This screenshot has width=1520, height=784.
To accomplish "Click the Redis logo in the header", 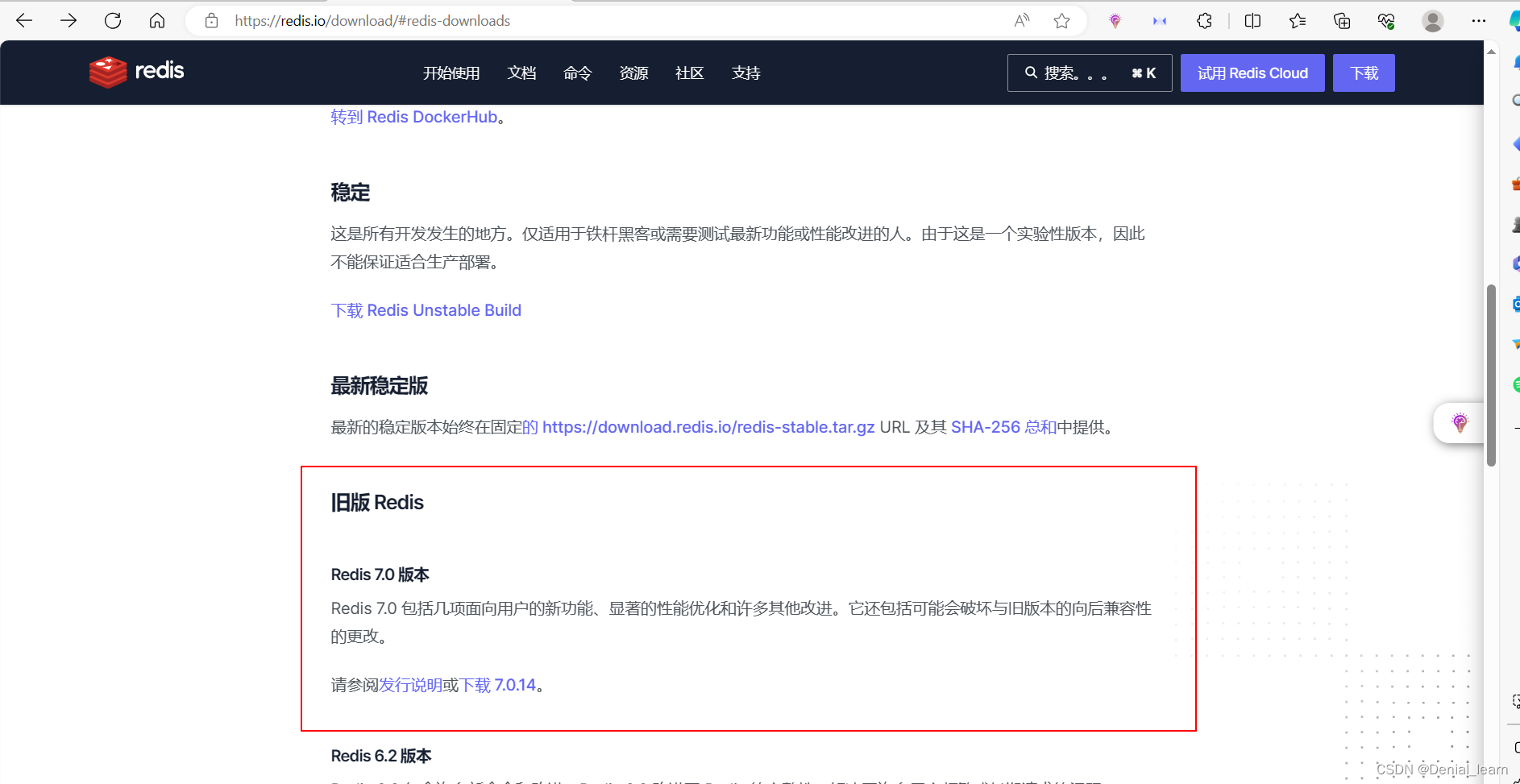I will (137, 72).
